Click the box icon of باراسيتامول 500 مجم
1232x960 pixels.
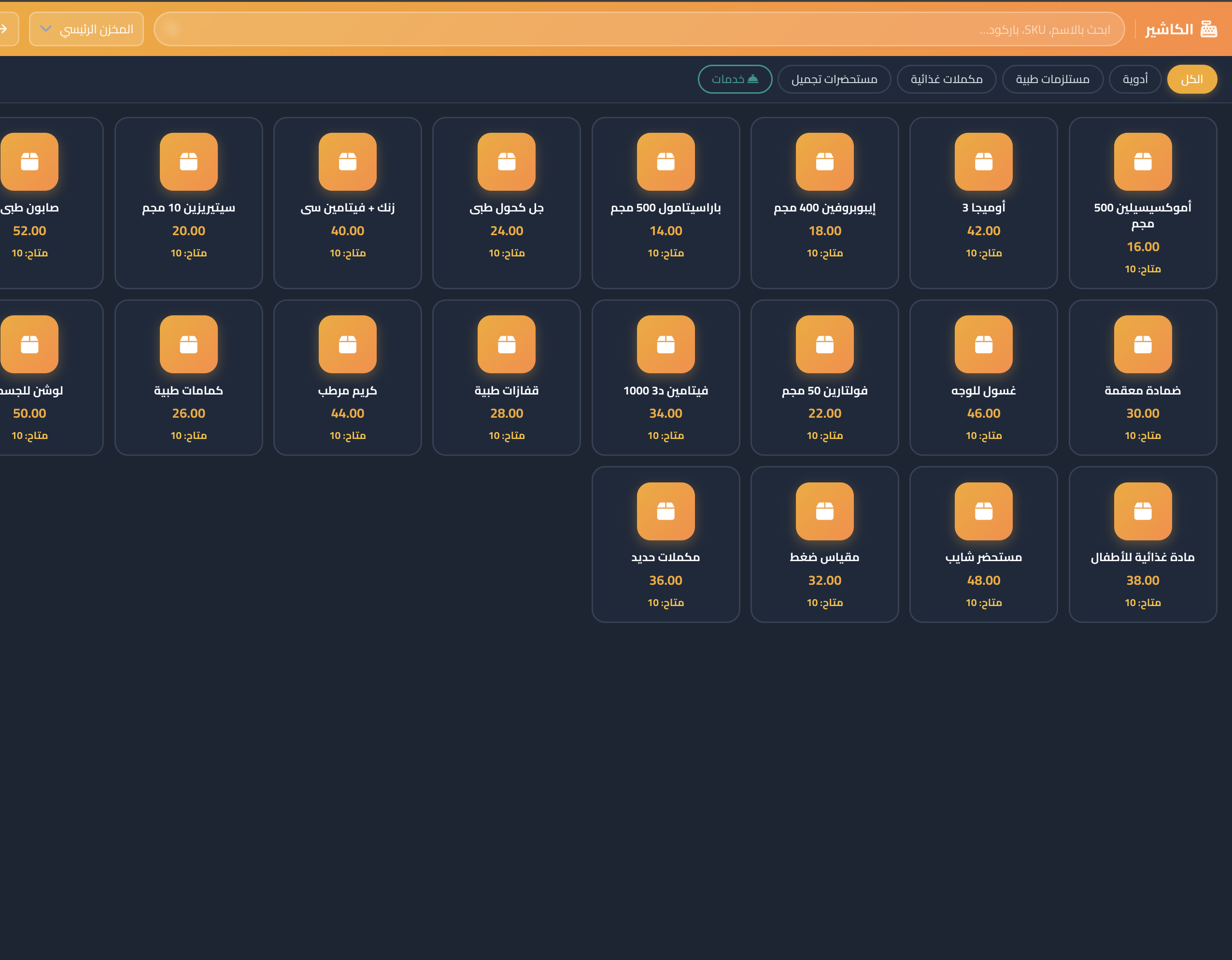[666, 162]
